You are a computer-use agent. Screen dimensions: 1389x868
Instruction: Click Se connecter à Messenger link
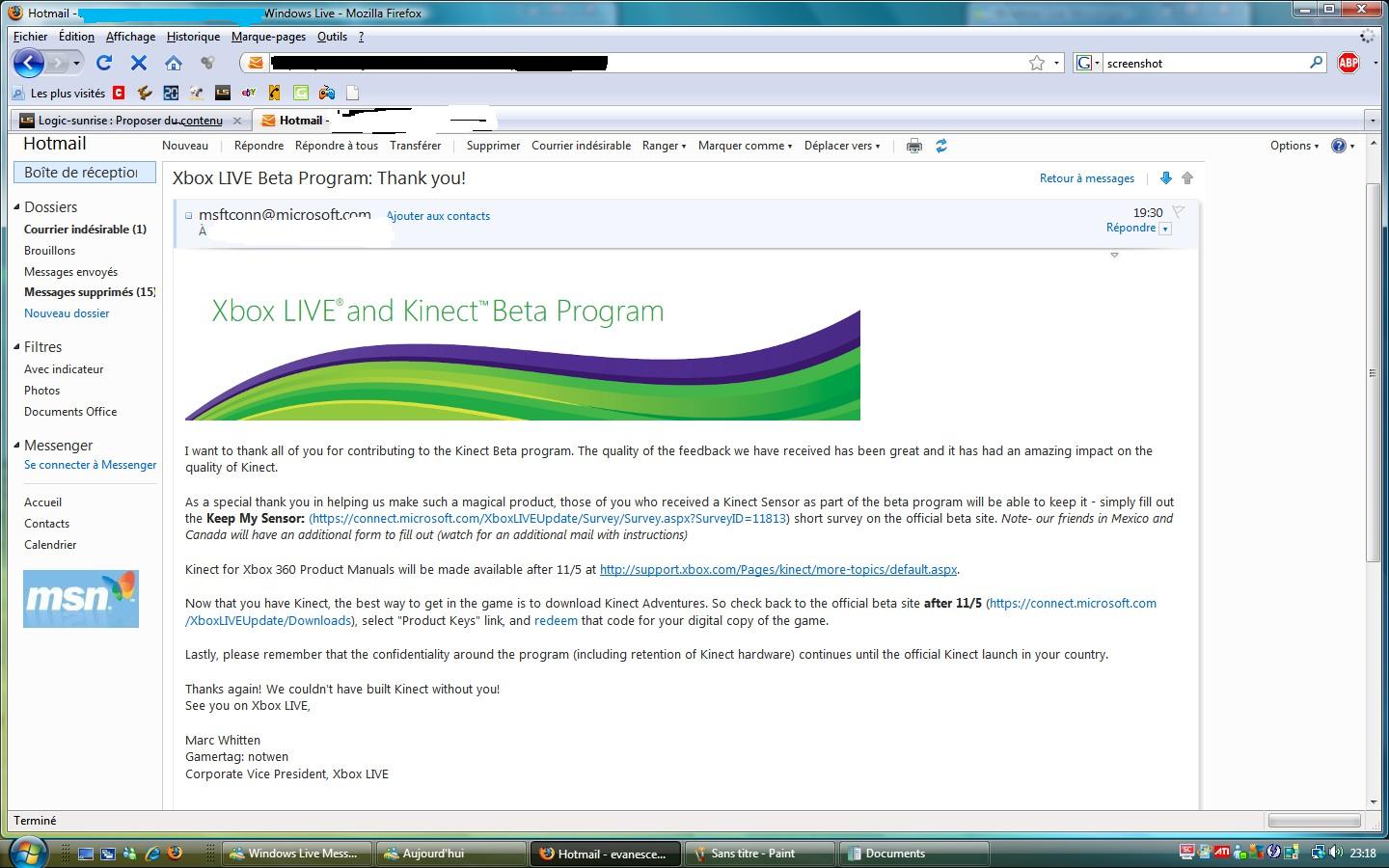coord(91,465)
